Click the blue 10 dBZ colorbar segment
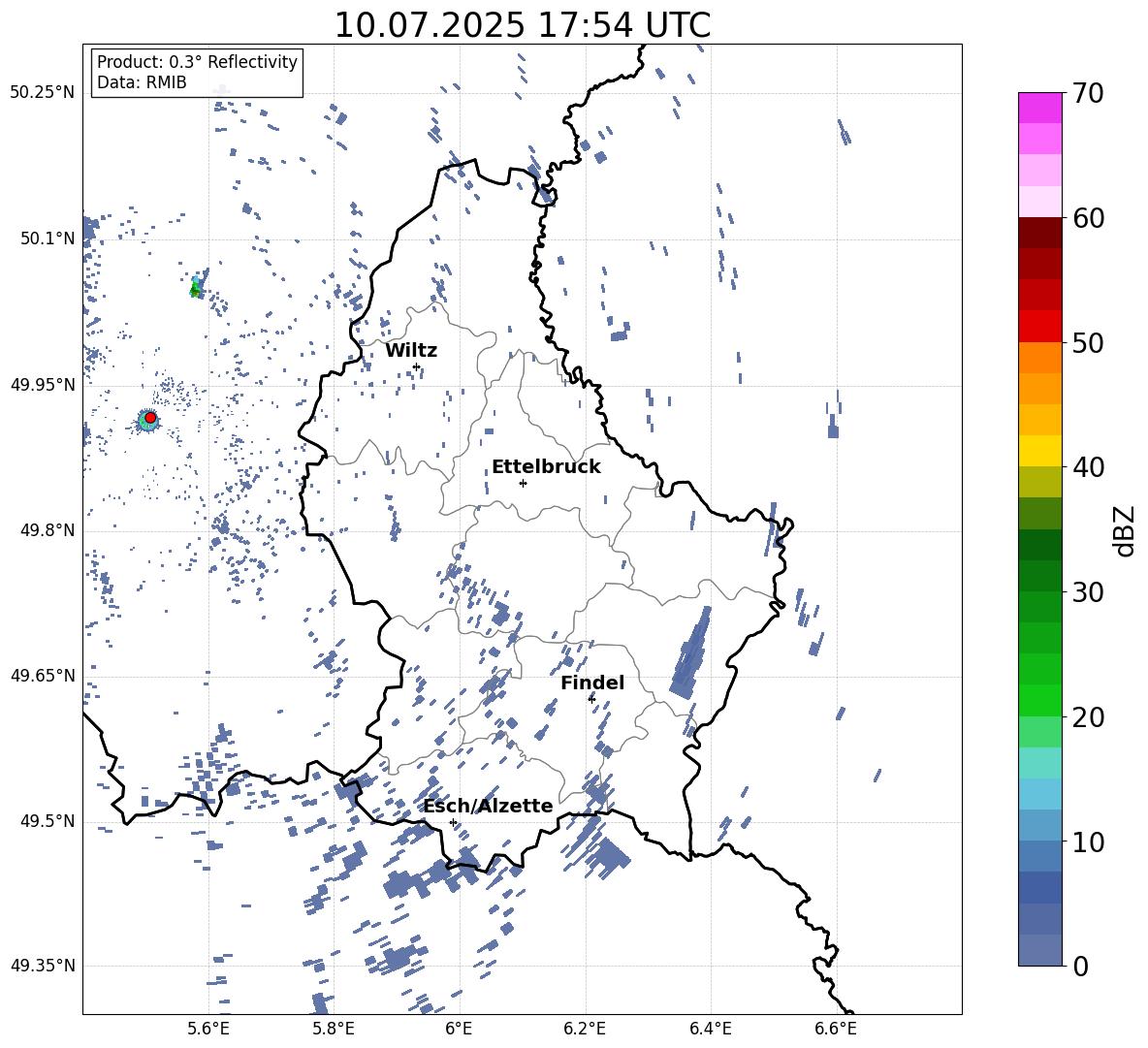Image resolution: width=1148 pixels, height=1048 pixels. (x=1039, y=825)
